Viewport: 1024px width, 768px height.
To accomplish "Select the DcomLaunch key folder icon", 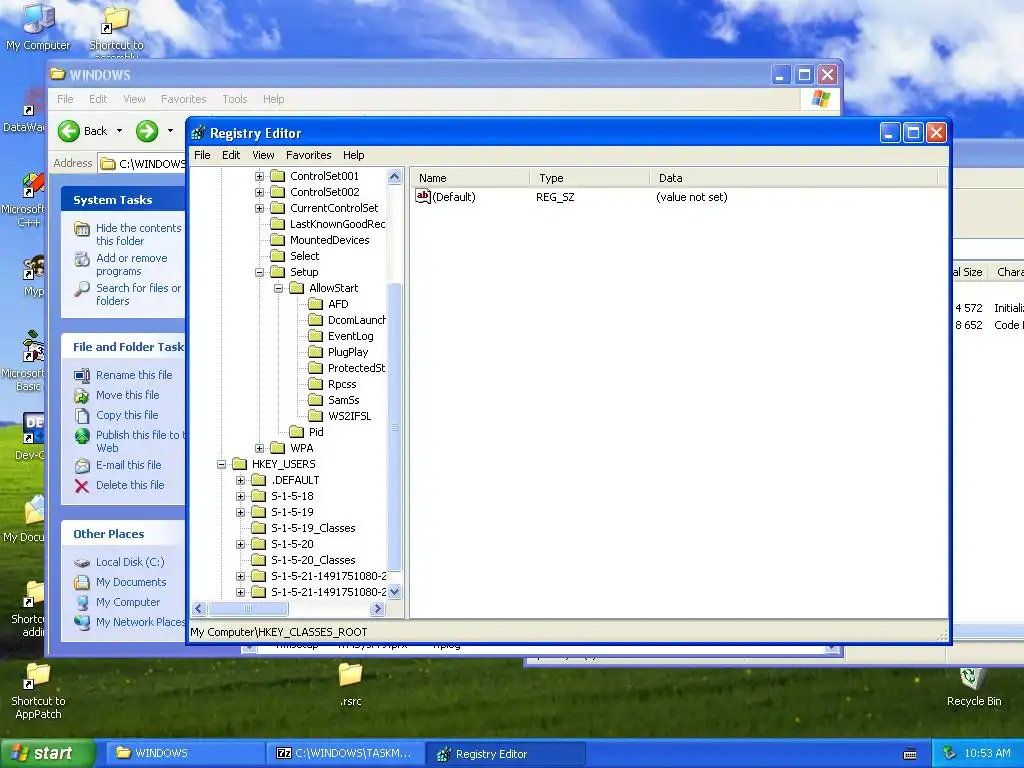I will 316,320.
